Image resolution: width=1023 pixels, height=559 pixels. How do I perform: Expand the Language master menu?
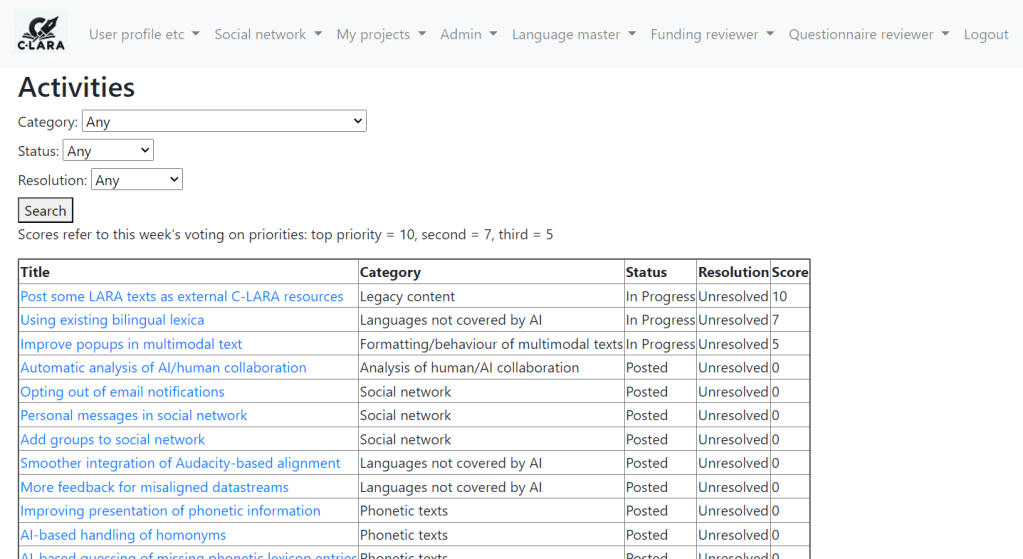[573, 34]
